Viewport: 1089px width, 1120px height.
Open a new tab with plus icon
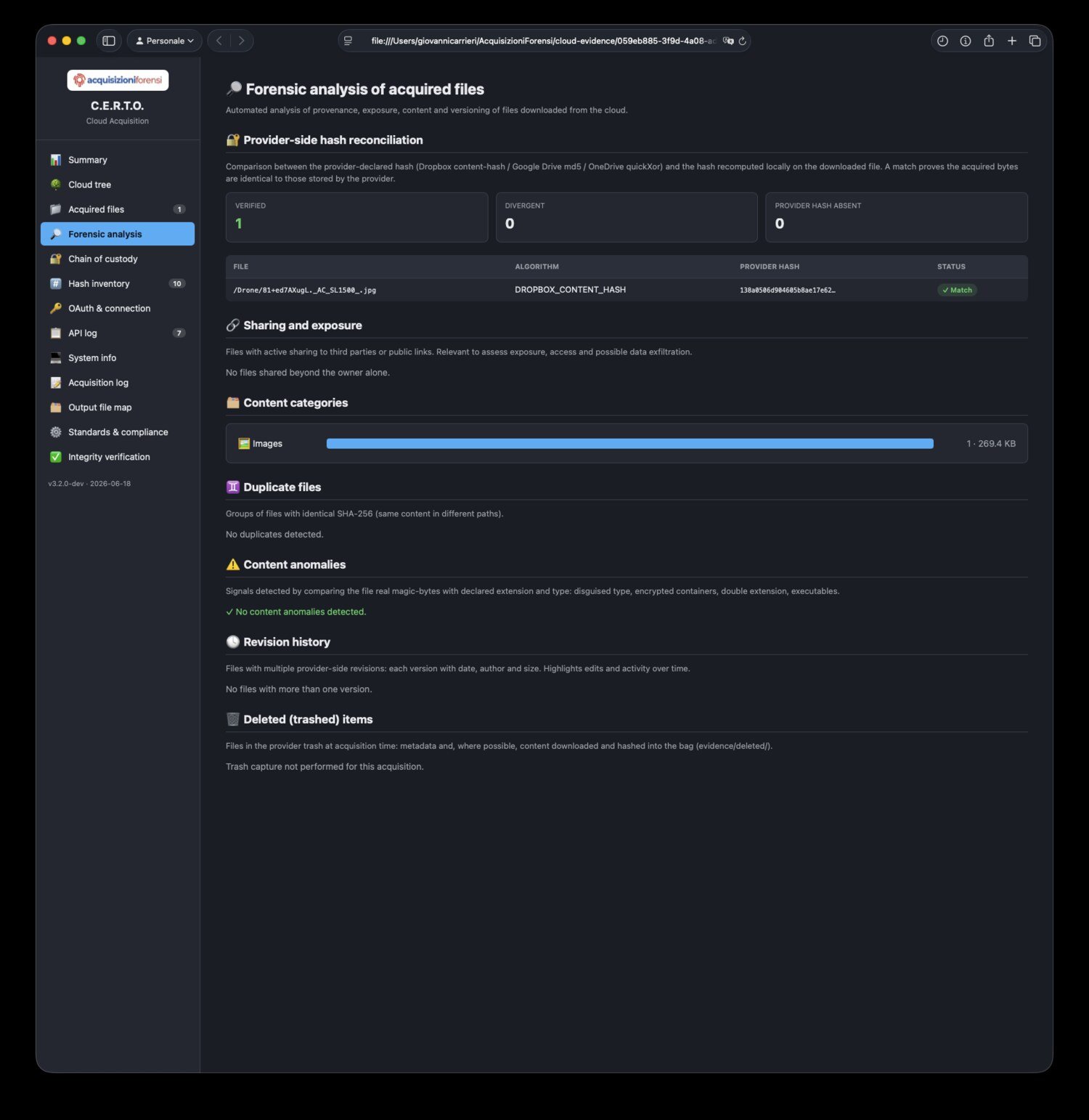coord(1012,41)
